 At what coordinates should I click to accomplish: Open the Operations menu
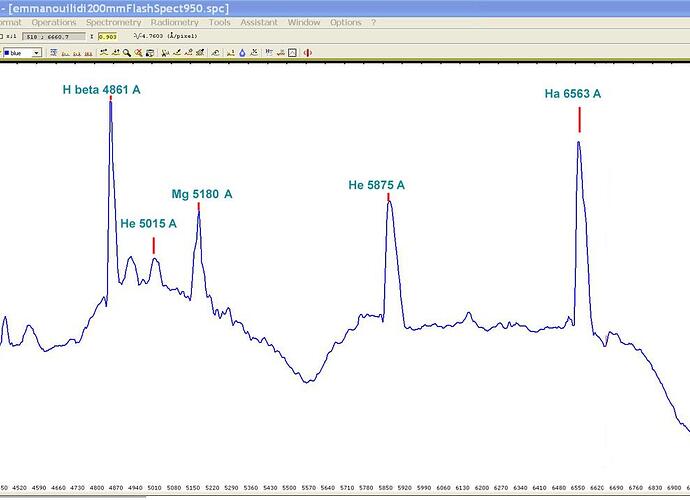[53, 22]
